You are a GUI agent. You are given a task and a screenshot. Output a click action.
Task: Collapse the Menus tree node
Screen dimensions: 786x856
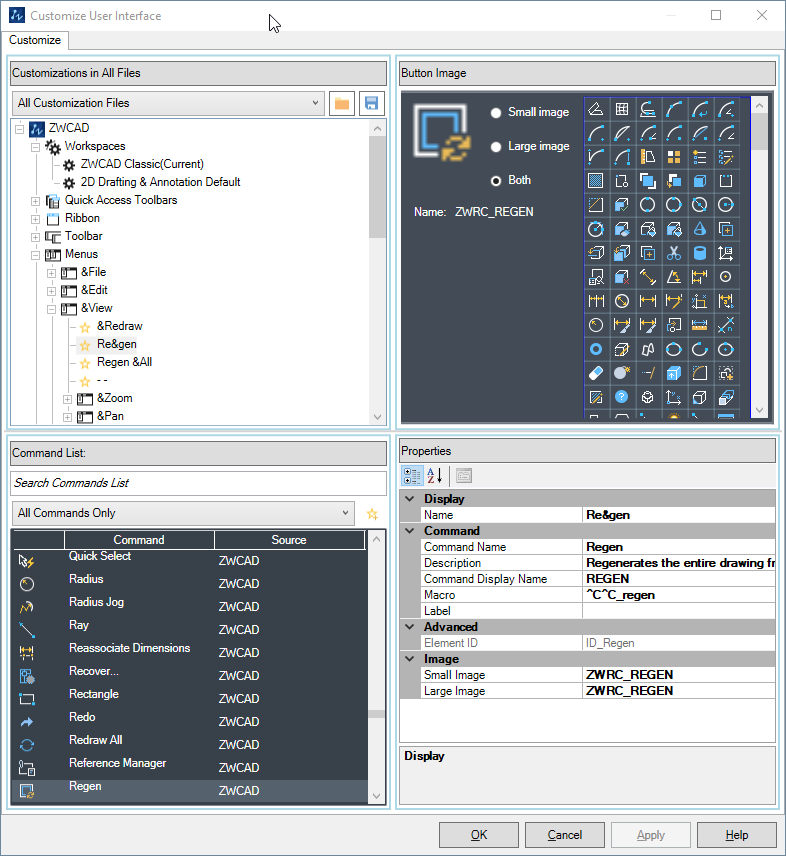35,255
